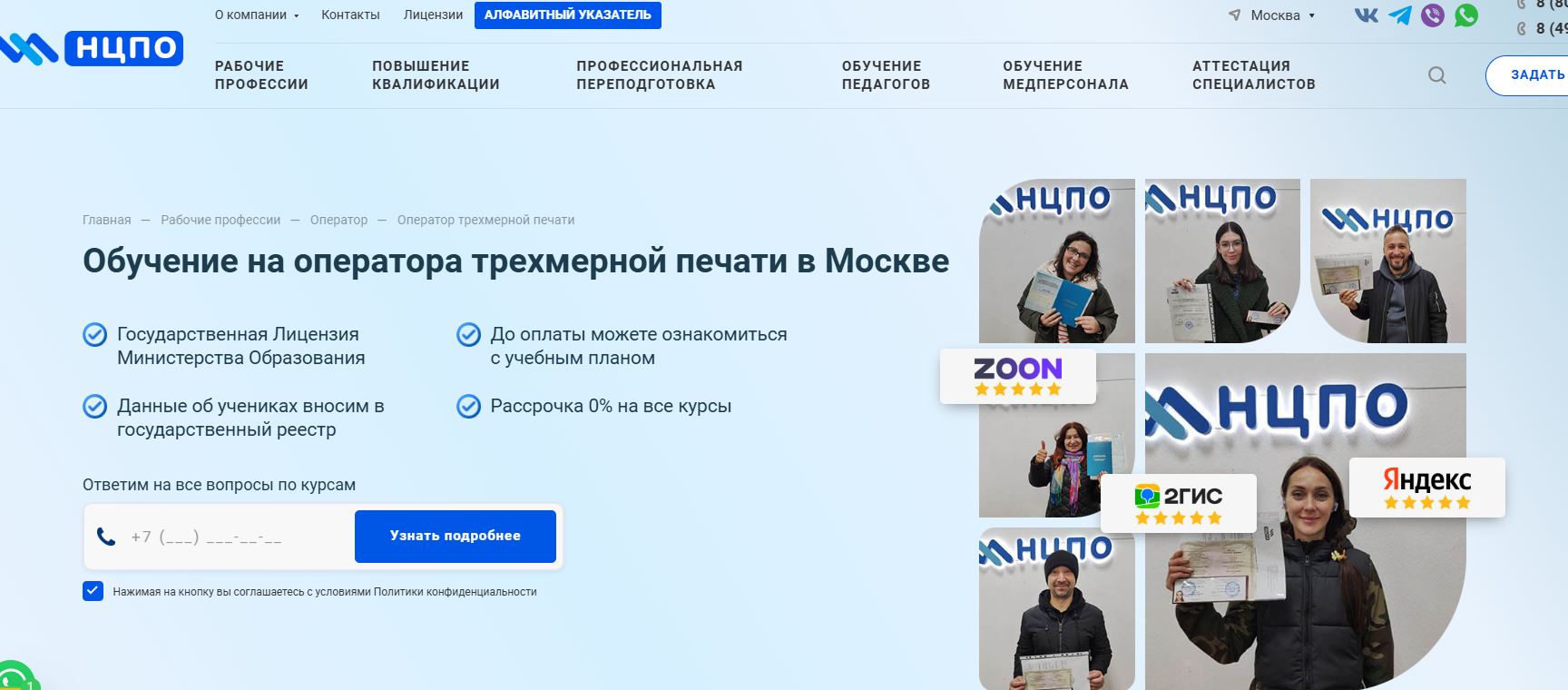Image resolution: width=1568 pixels, height=690 pixels.
Task: Contact via the WhatsApp header icon
Action: tap(1466, 15)
